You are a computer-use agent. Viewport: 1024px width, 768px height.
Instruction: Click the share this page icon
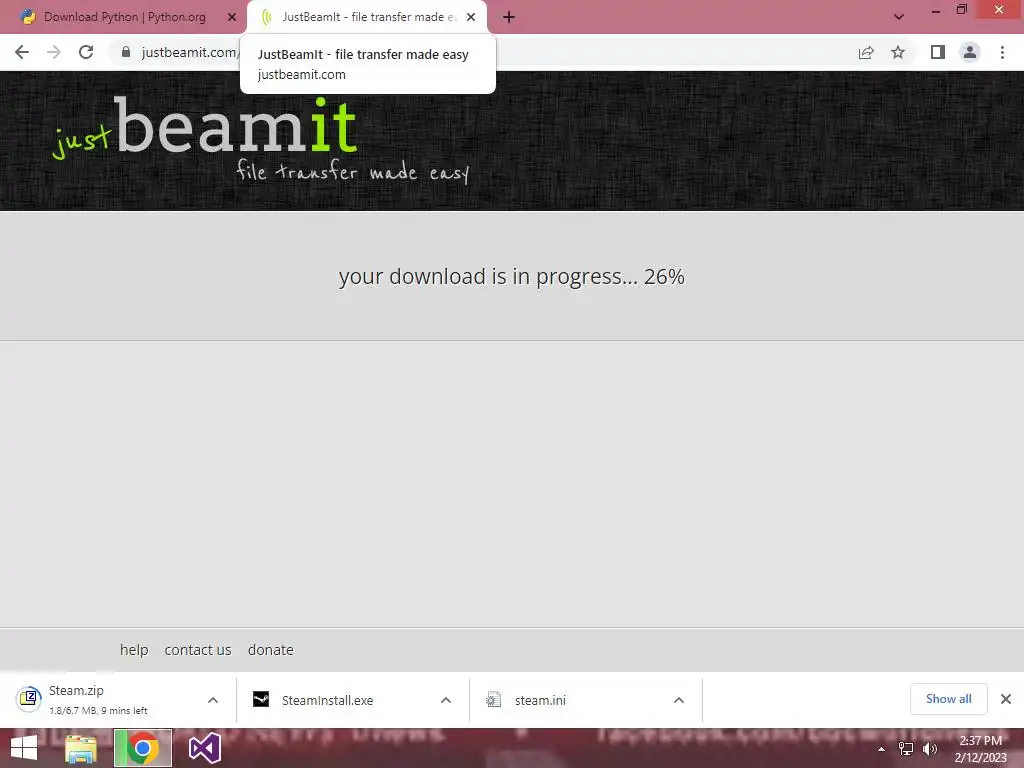tap(866, 52)
